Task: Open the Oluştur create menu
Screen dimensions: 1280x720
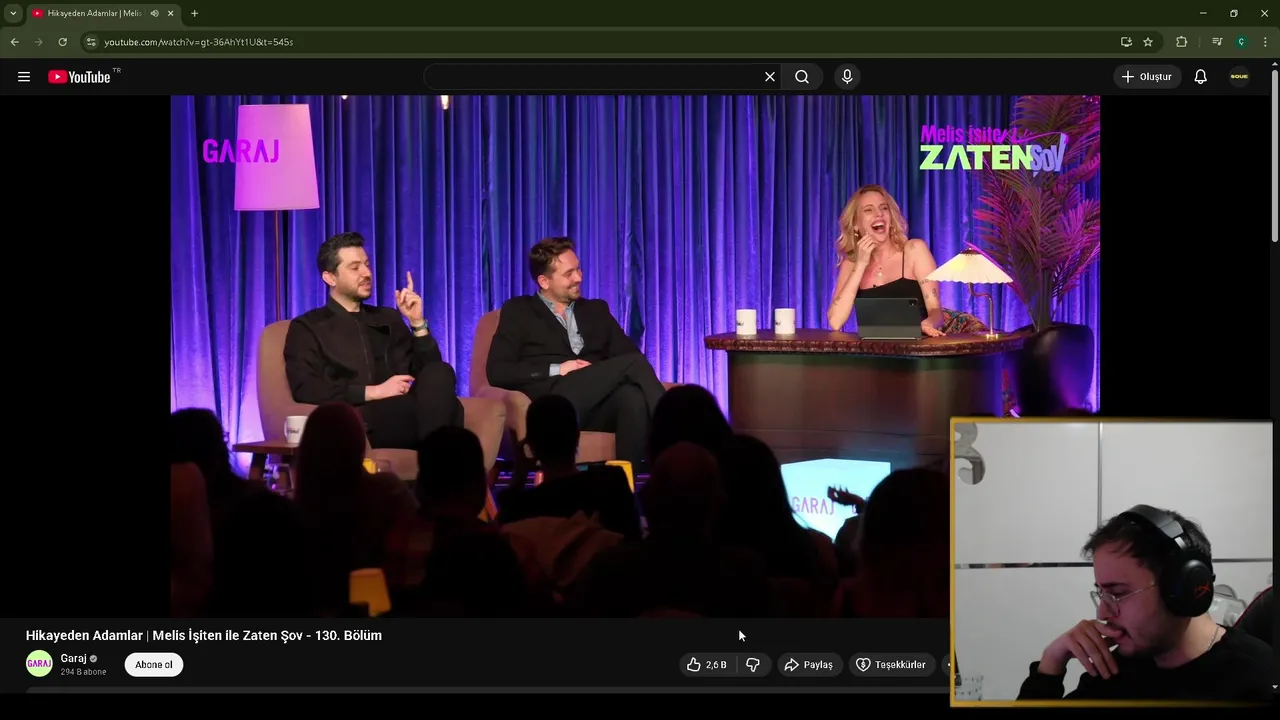Action: point(1147,77)
